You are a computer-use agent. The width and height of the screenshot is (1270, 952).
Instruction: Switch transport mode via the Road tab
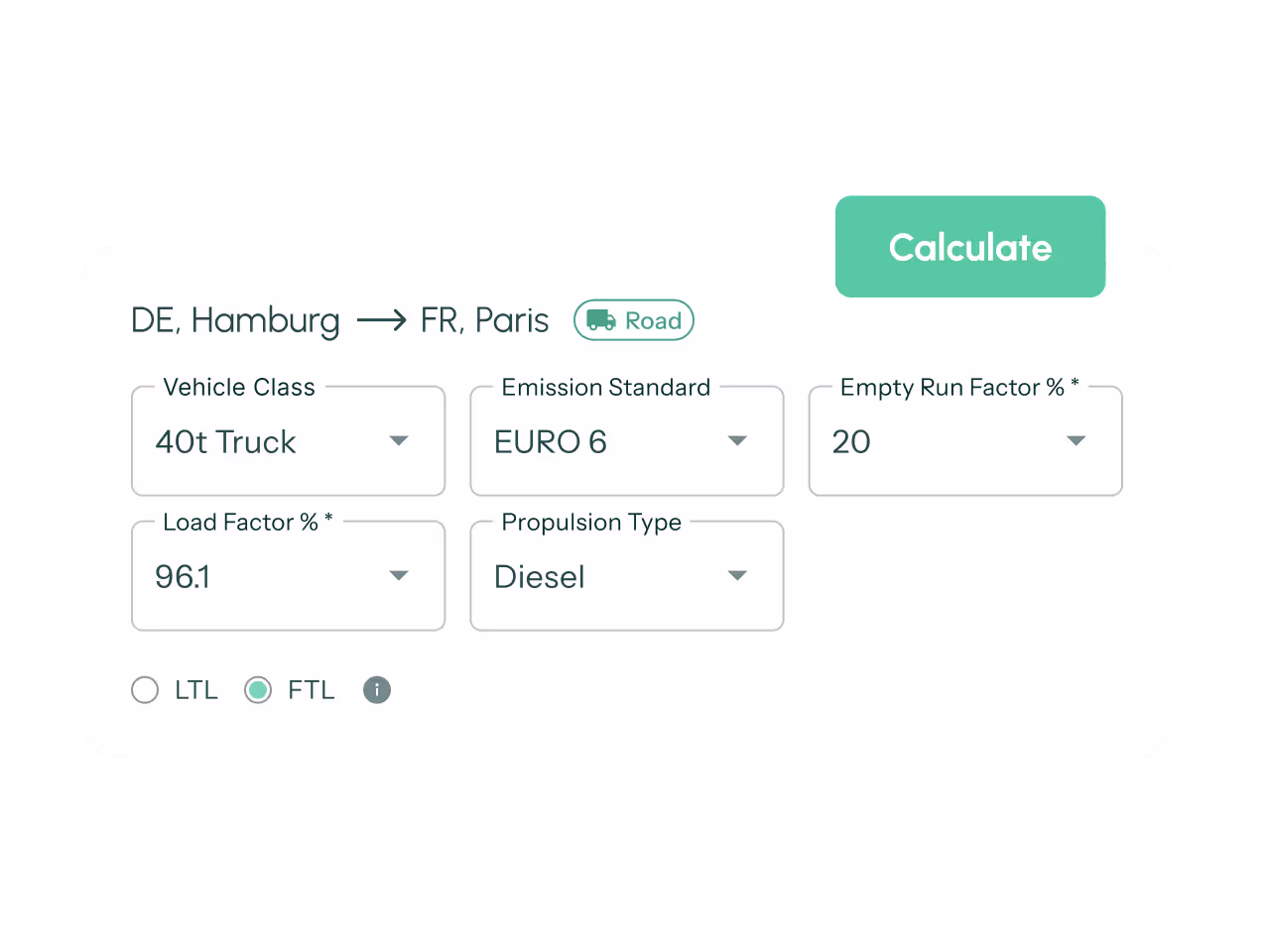click(x=634, y=319)
